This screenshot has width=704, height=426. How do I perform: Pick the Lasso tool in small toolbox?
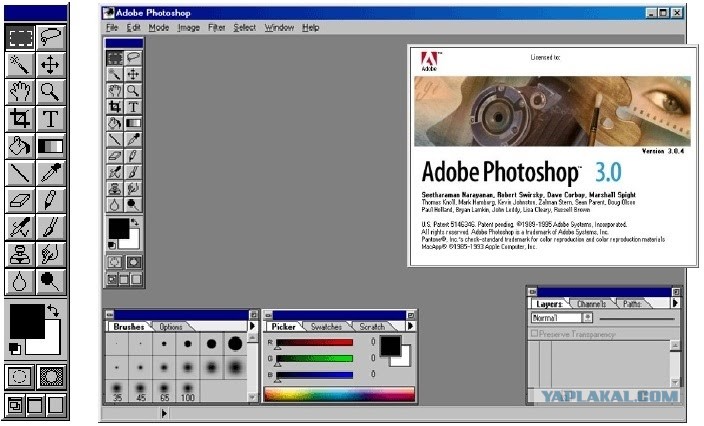coord(133,57)
